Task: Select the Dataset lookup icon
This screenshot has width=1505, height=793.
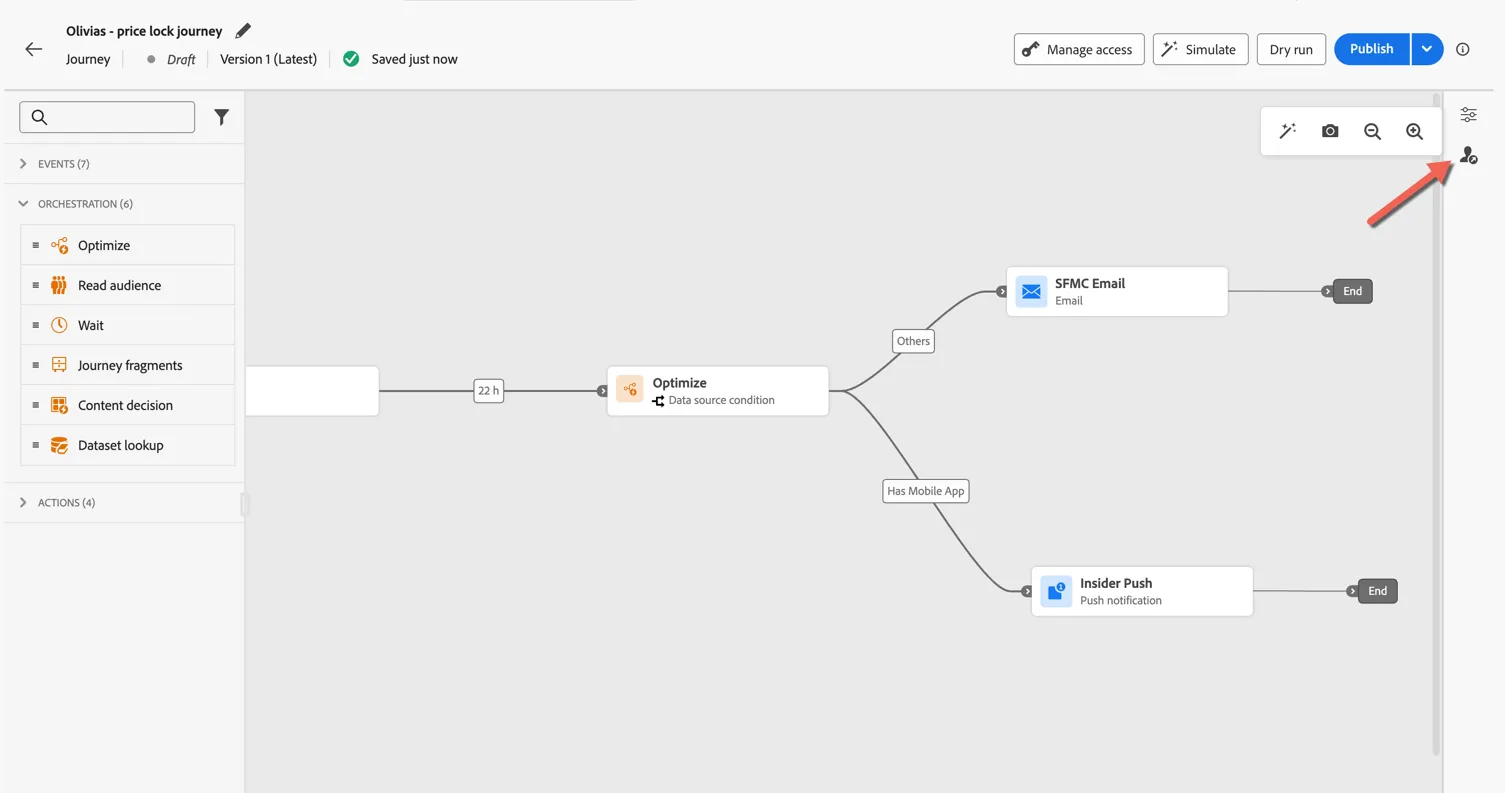Action: tap(59, 445)
